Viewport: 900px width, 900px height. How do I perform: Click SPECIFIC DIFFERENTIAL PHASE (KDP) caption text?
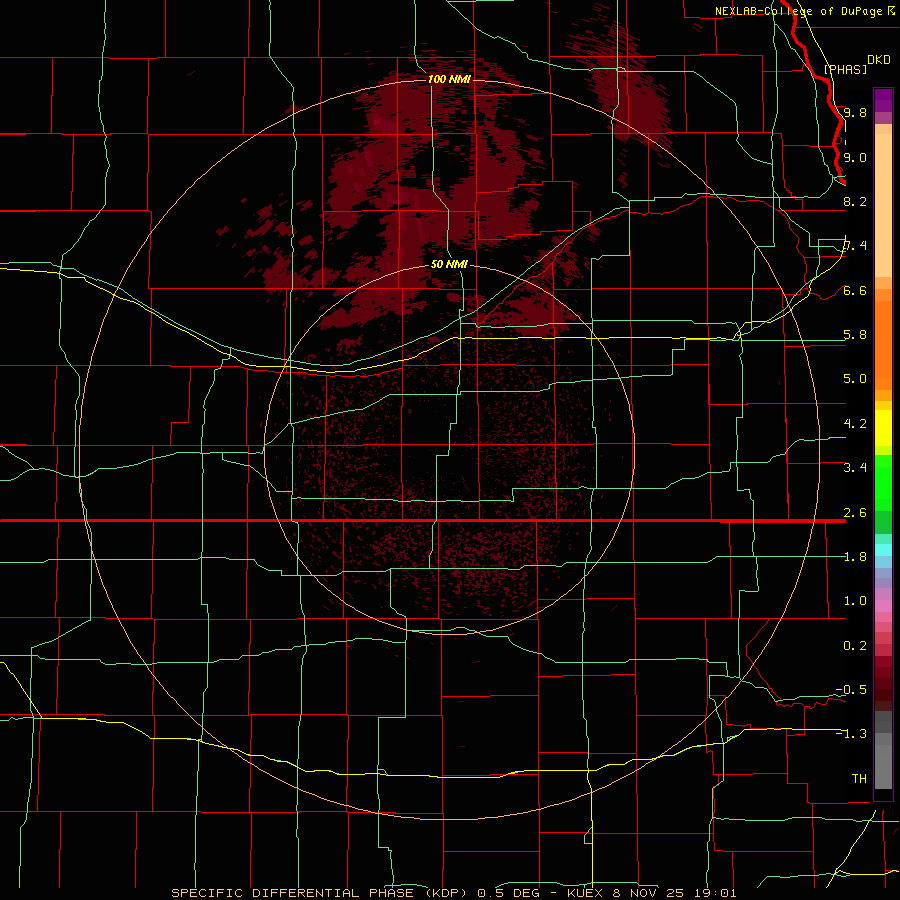click(321, 893)
